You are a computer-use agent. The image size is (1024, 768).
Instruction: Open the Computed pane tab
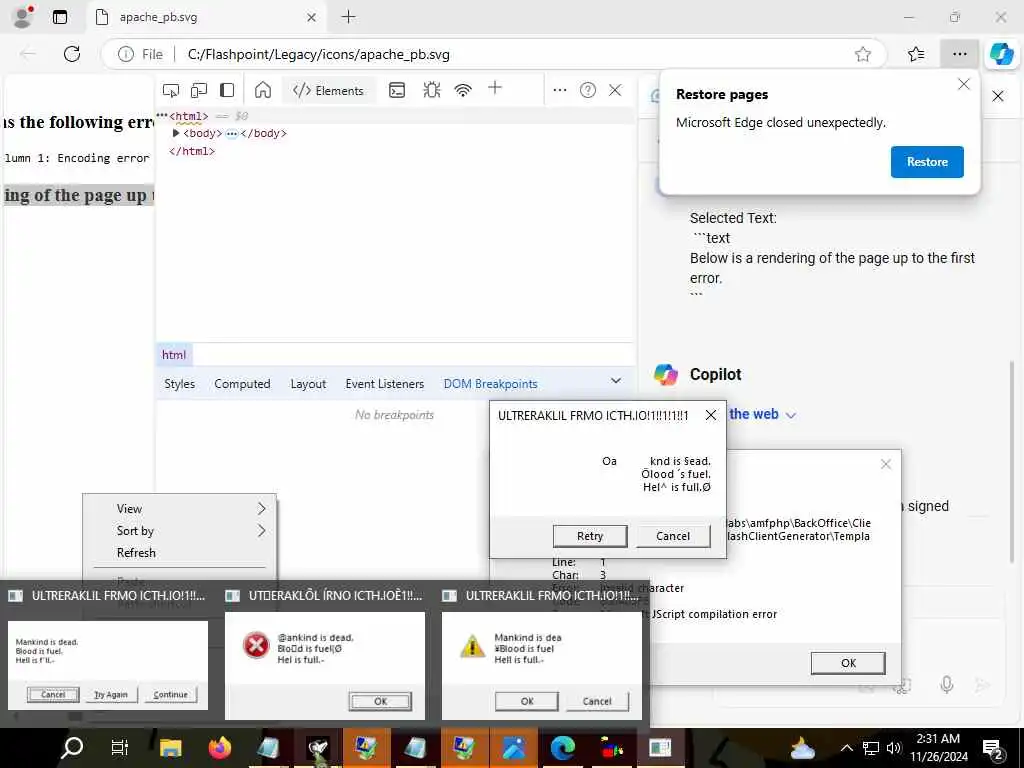click(242, 384)
